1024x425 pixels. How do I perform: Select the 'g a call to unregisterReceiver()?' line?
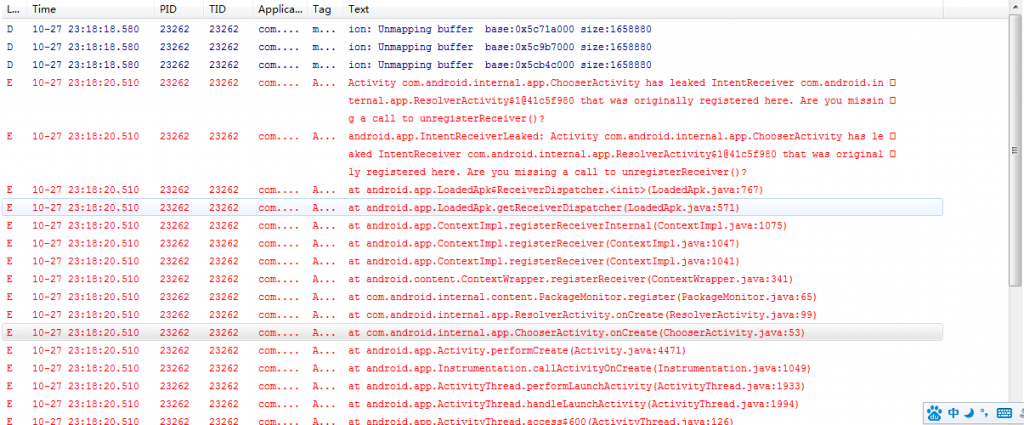pyautogui.click(x=447, y=119)
